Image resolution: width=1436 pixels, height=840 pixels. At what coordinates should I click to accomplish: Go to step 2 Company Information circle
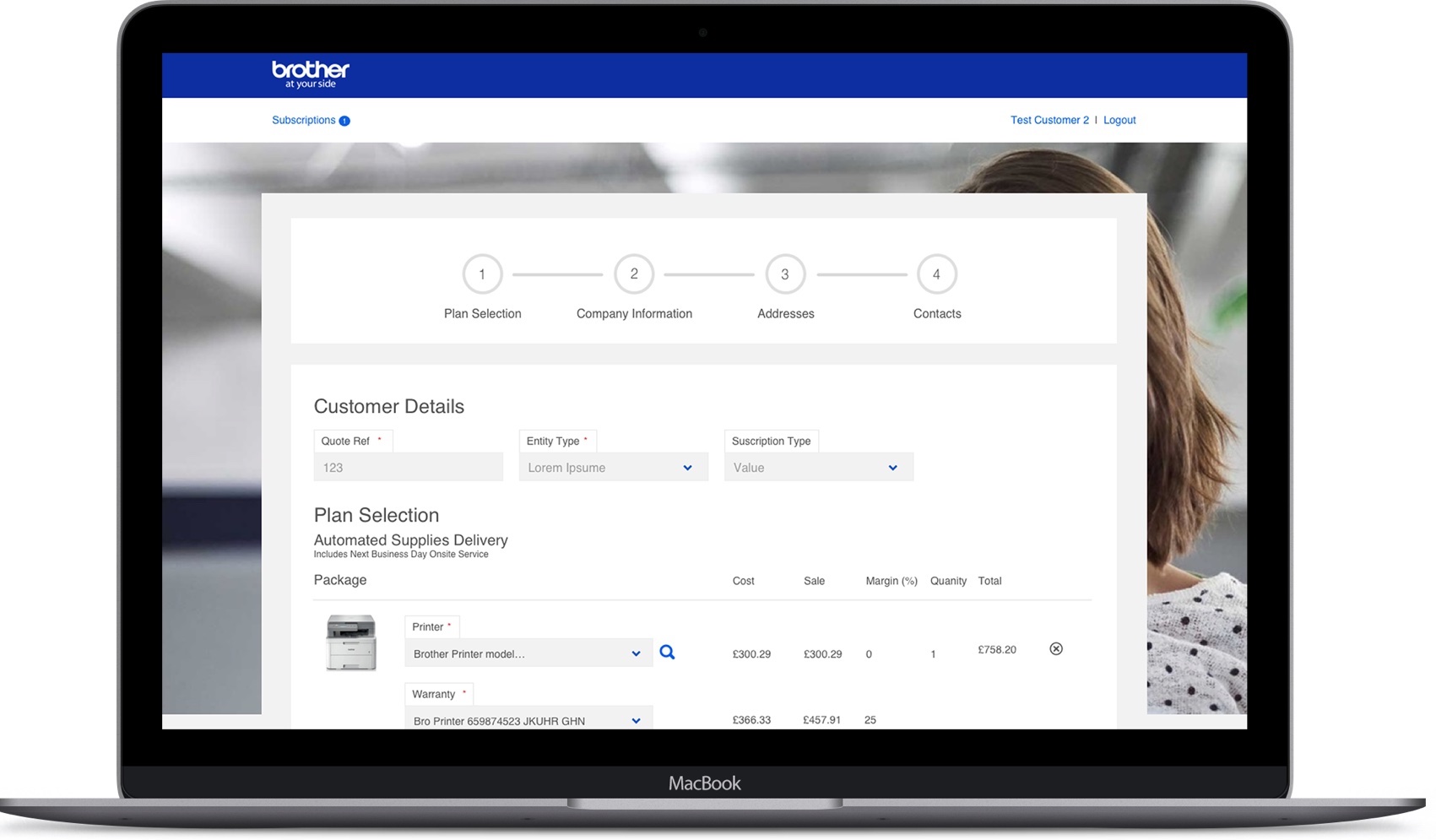point(634,274)
